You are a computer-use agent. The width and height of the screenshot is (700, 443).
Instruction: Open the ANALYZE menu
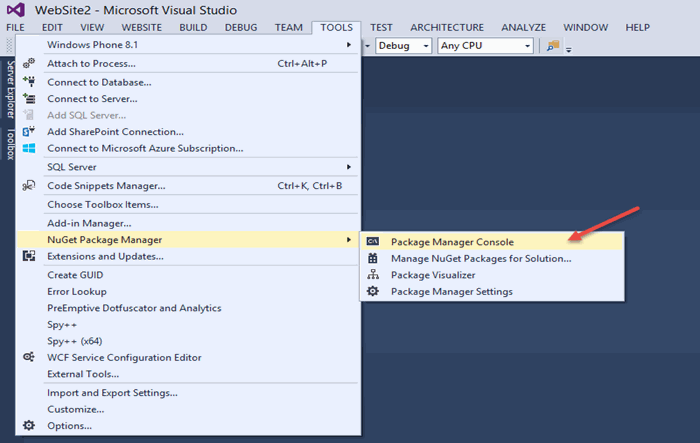coord(523,28)
